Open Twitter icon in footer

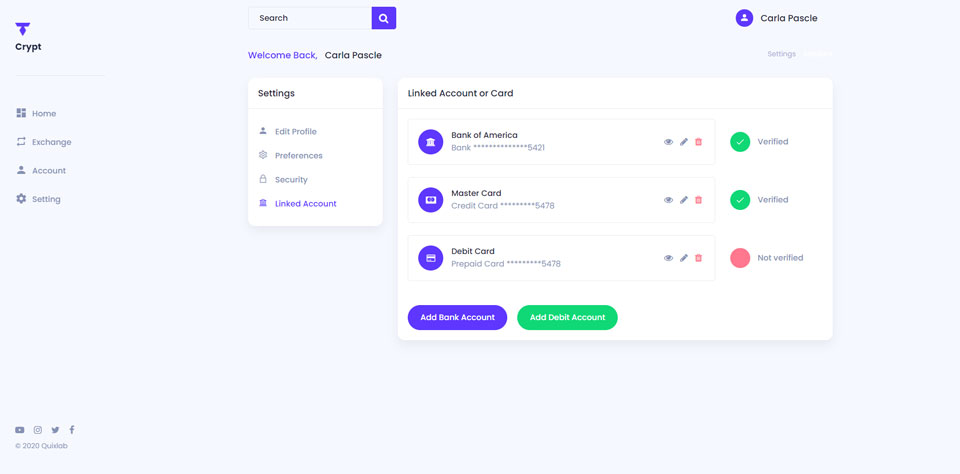click(55, 430)
